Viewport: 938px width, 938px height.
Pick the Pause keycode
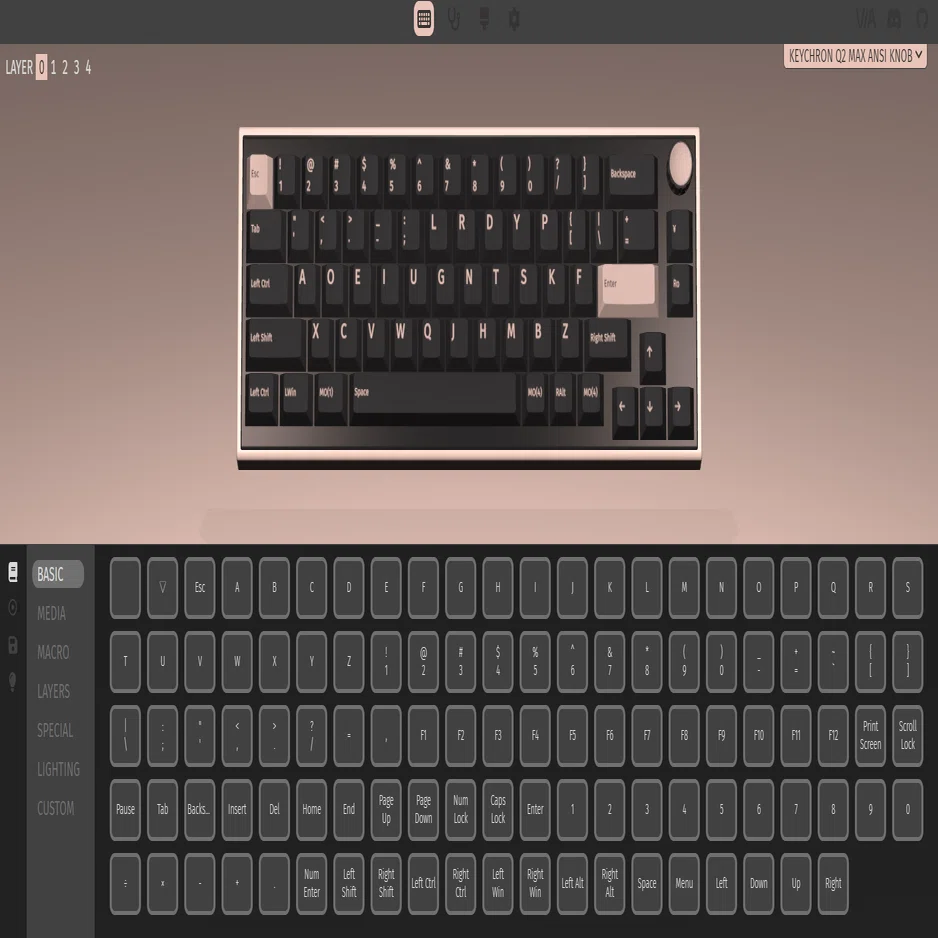(126, 809)
